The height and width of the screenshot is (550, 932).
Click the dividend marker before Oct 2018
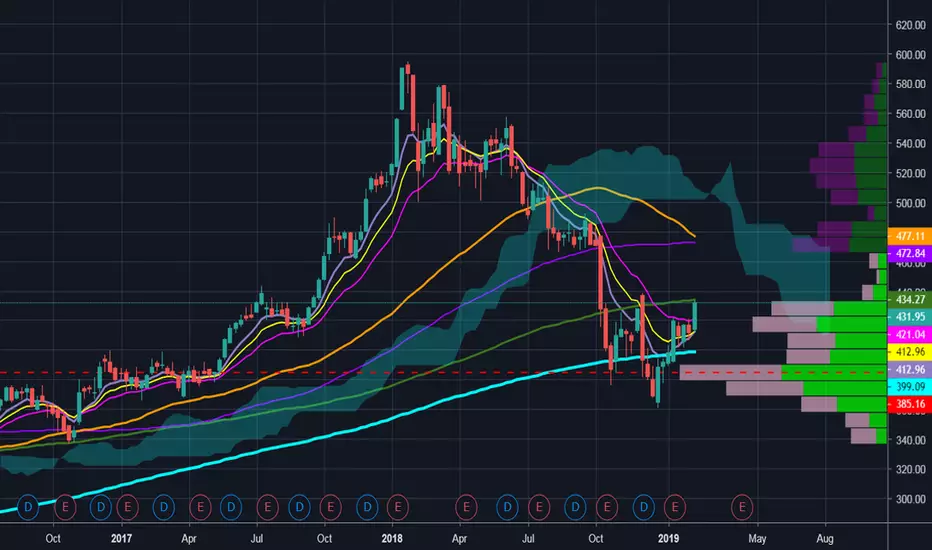(575, 507)
